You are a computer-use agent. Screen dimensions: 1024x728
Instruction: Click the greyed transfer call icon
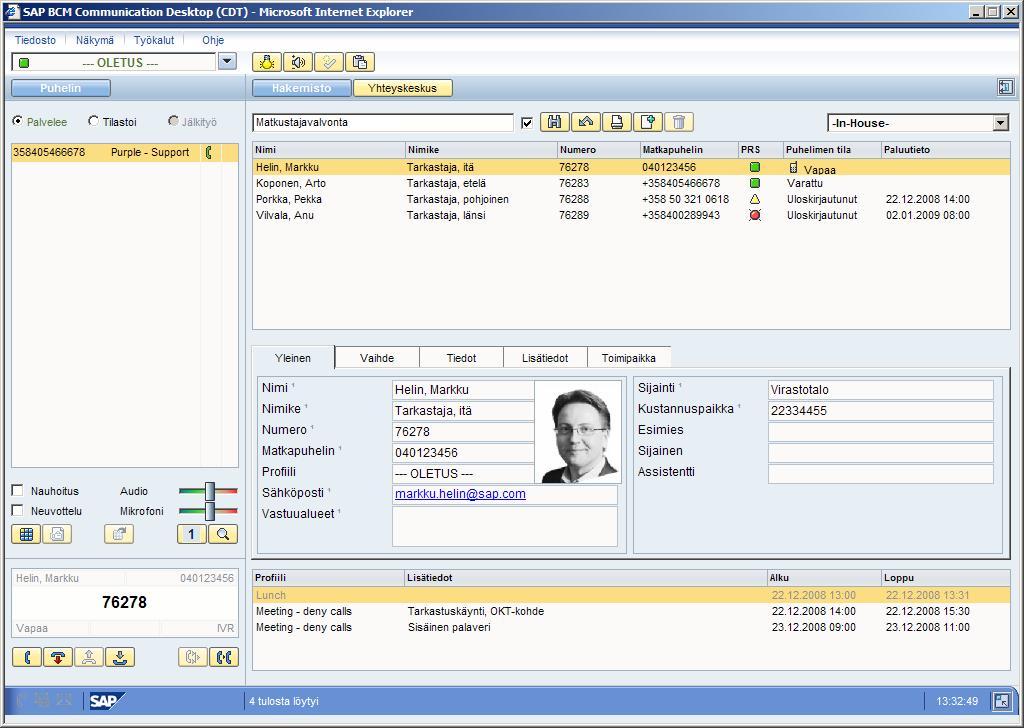pyautogui.click(x=193, y=657)
